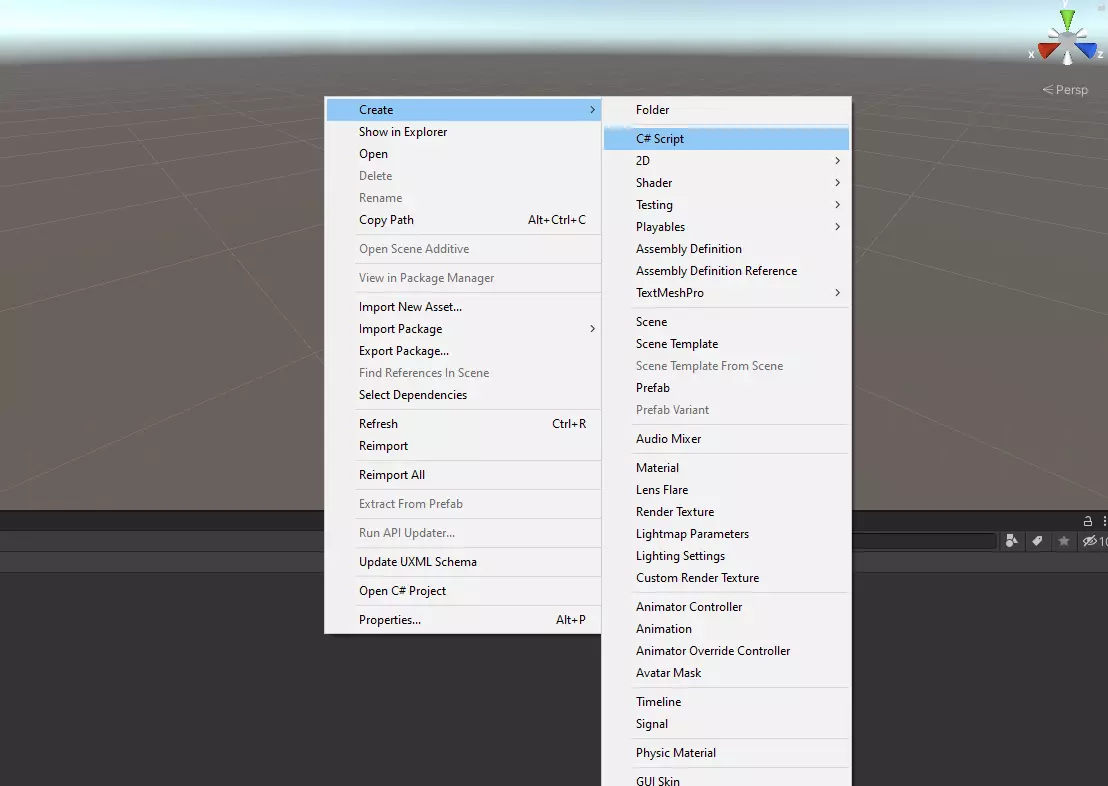The width and height of the screenshot is (1108, 786).
Task: Create a new C# Script
Action: tap(726, 139)
